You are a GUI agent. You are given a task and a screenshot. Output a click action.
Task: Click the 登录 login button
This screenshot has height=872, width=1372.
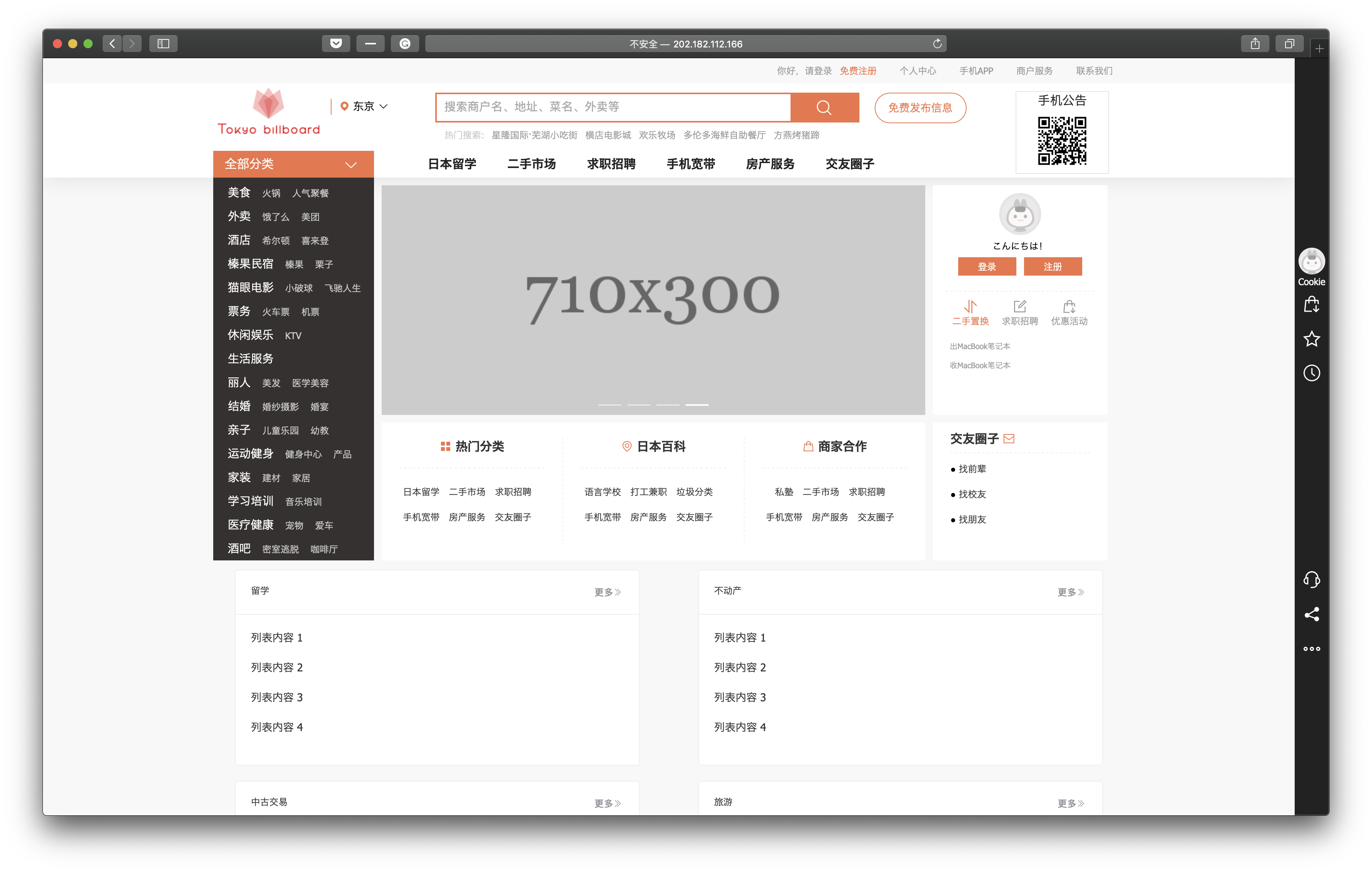point(987,266)
